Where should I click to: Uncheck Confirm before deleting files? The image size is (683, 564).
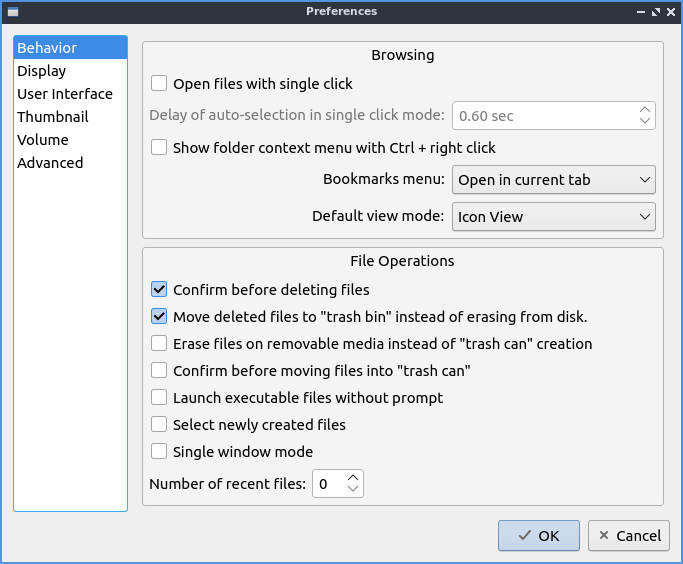[159, 290]
